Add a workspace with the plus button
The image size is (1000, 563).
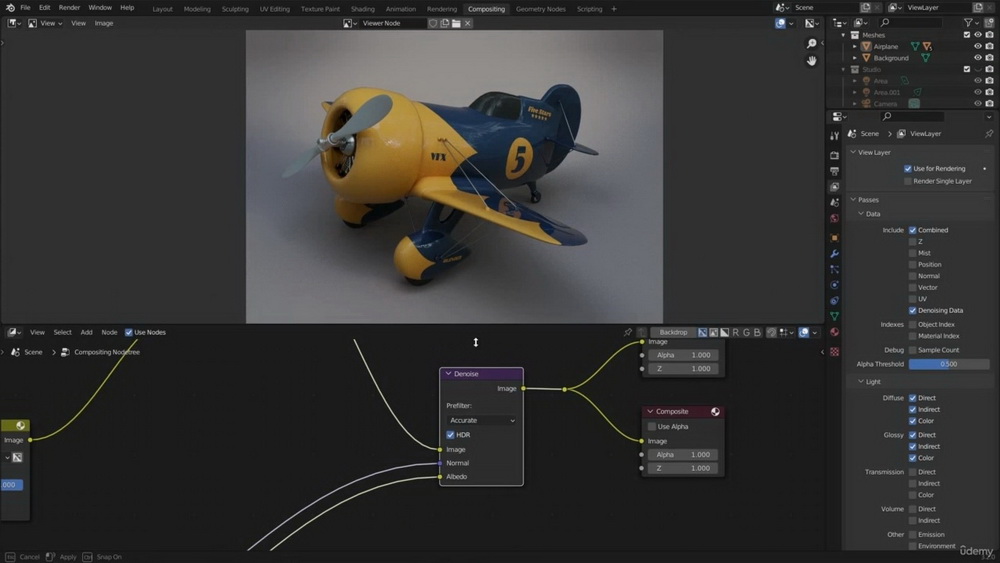tap(614, 9)
